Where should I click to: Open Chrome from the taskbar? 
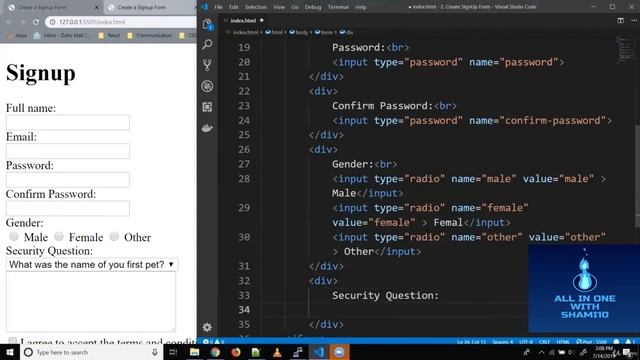pyautogui.click(x=215, y=352)
